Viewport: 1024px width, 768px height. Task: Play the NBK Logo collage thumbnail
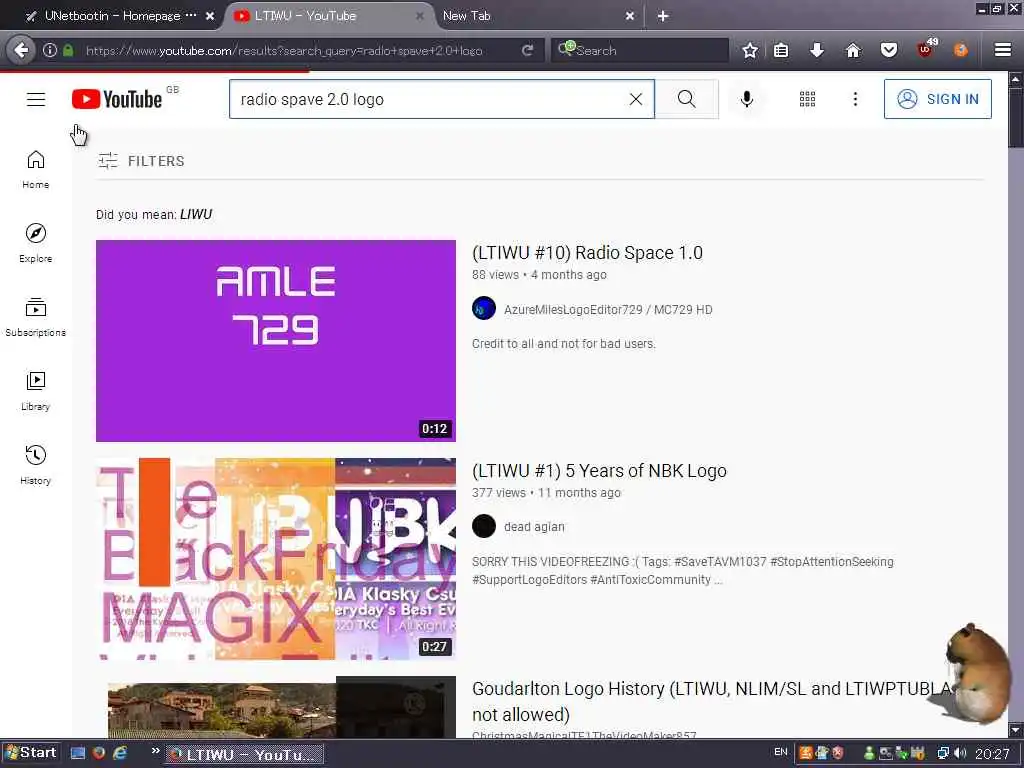pyautogui.click(x=276, y=559)
